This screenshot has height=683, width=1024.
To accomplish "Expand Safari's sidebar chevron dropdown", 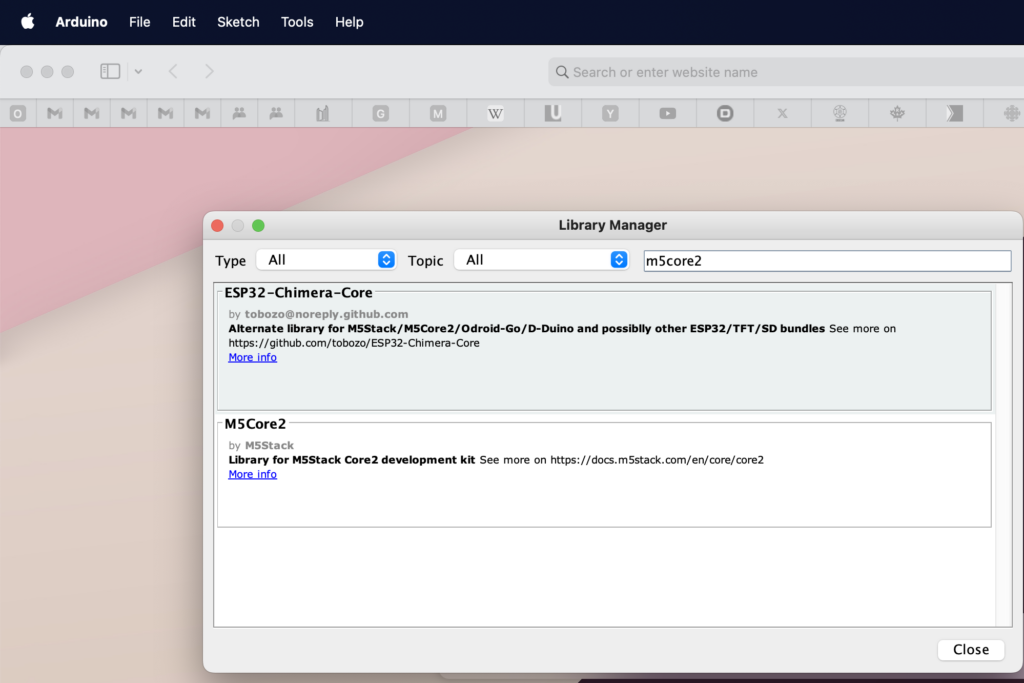I will 138,71.
